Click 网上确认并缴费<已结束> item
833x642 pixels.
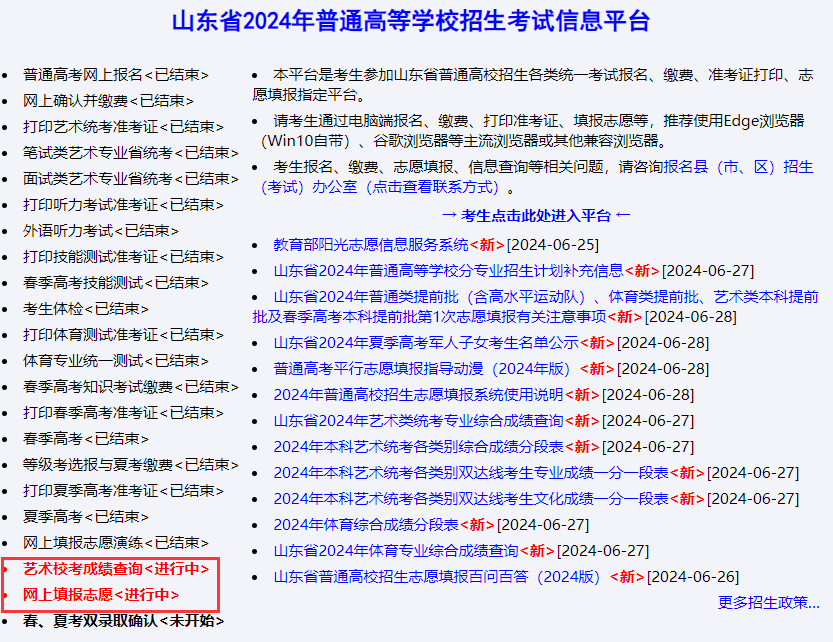108,101
